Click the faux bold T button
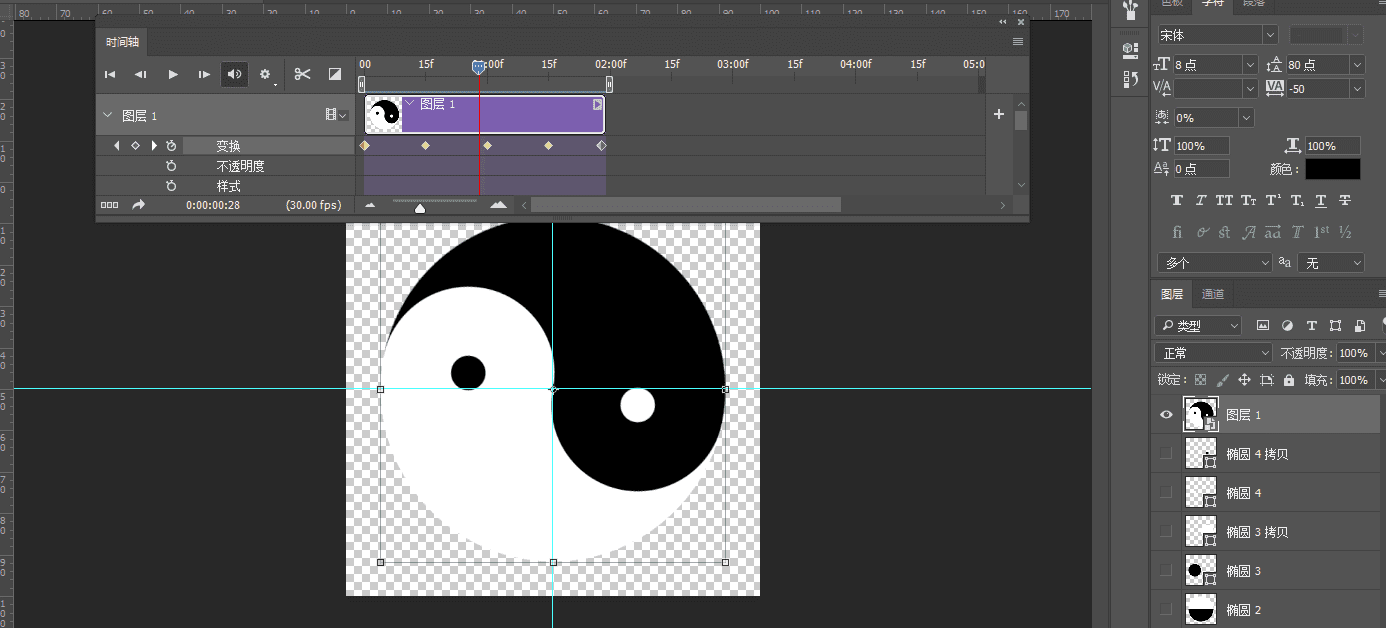 (1177, 200)
